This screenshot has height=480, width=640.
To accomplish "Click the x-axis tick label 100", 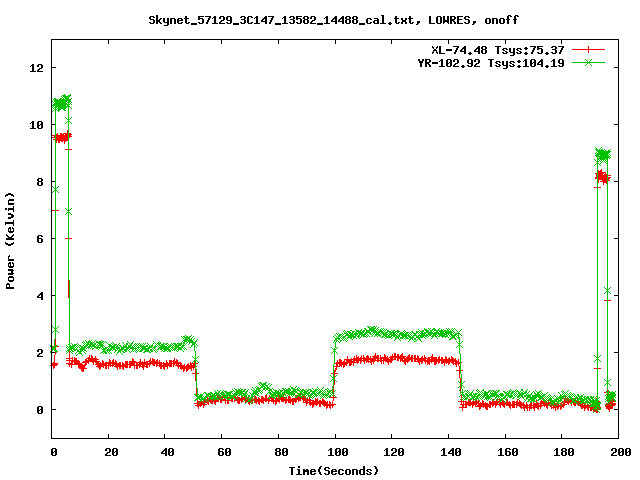I will tap(338, 452).
